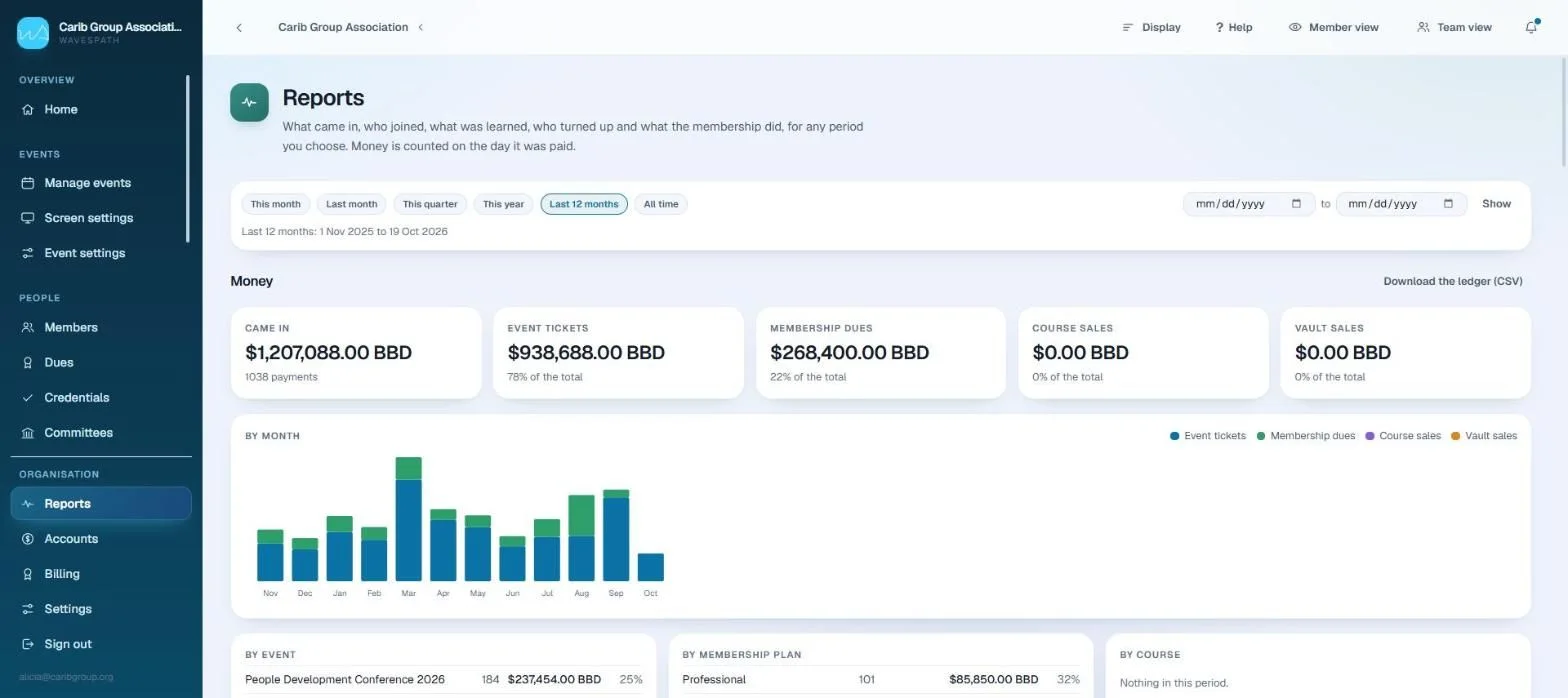
Task: Open calendar picker on start date field
Action: click(x=1297, y=204)
